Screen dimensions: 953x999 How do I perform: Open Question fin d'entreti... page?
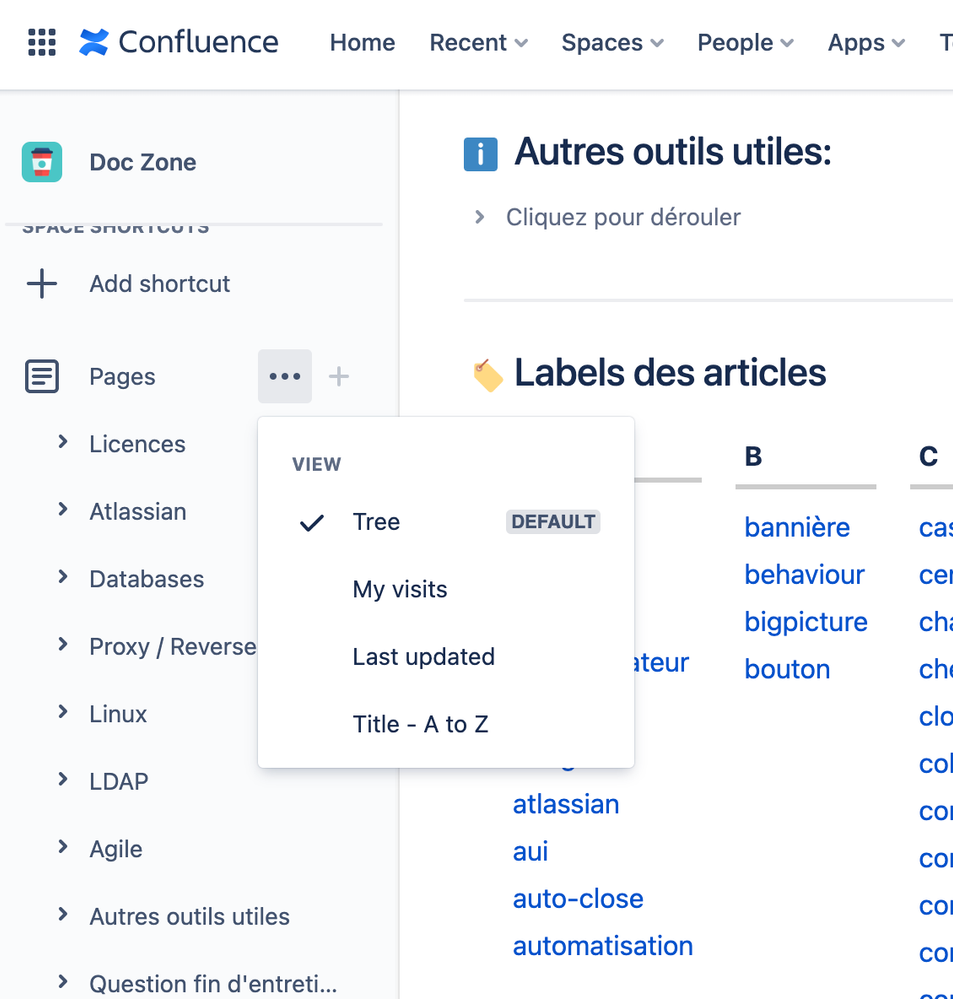tap(213, 984)
